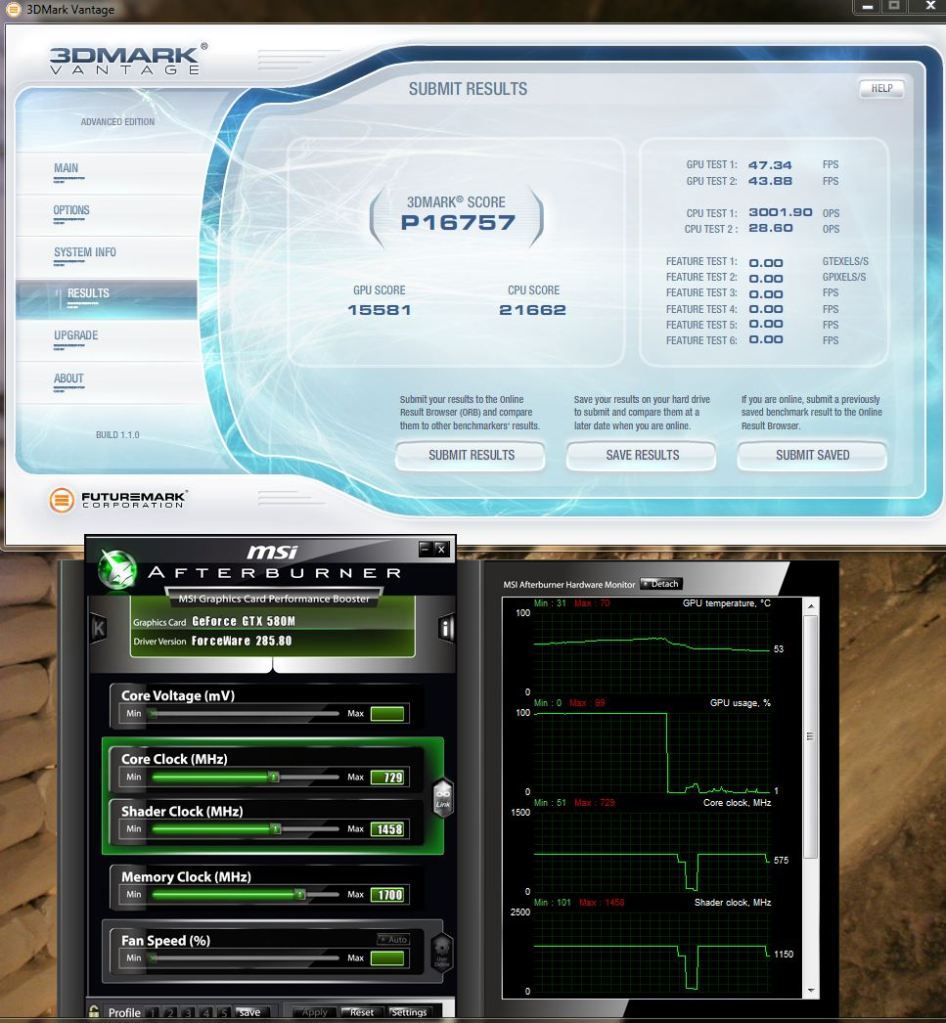Click the empty Fan Speed value field
Image resolution: width=946 pixels, height=1023 pixels.
click(x=388, y=958)
